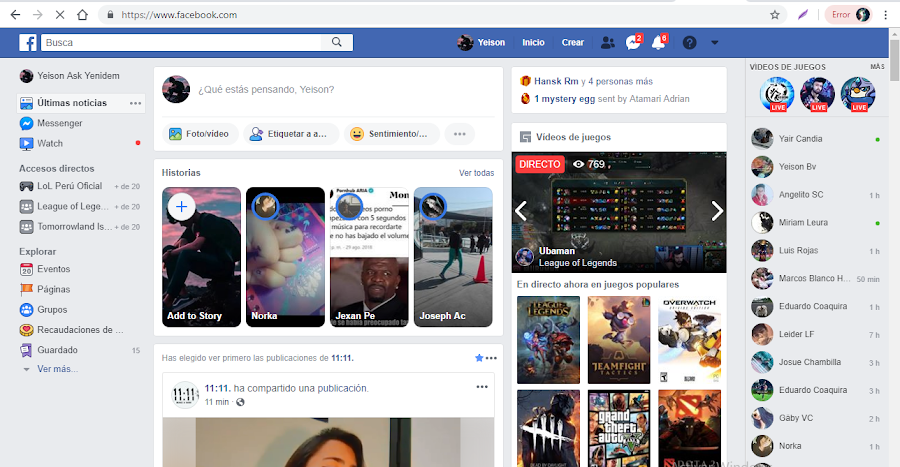Image resolution: width=900 pixels, height=467 pixels.
Task: Click Crear in top bar
Action: tap(572, 42)
